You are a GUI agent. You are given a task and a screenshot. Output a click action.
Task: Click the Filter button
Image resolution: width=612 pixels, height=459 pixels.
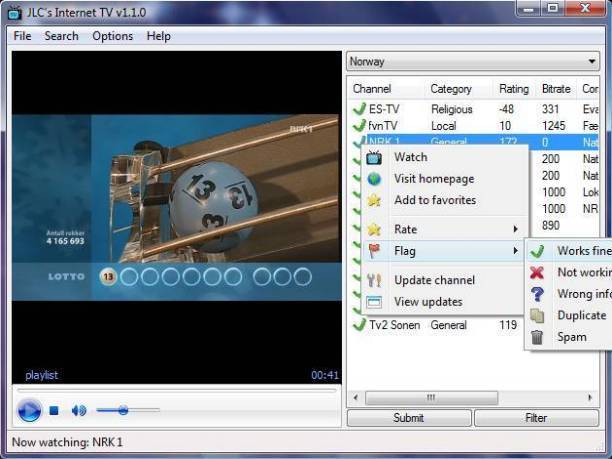click(536, 418)
